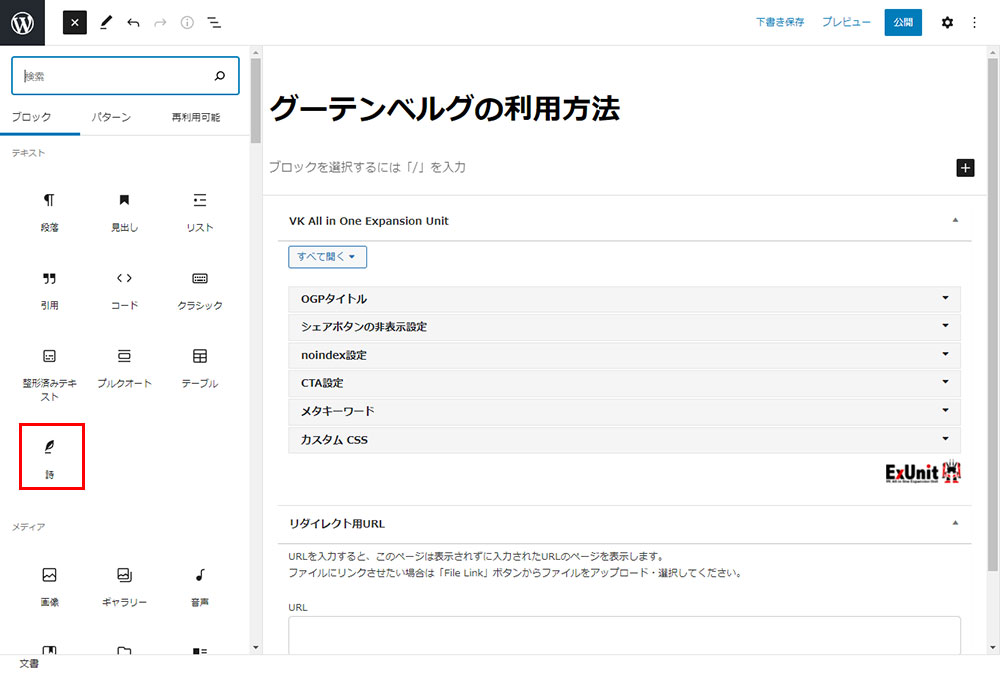This screenshot has width=1000, height=673.
Task: Click 下書き保存 to save draft
Action: pos(780,22)
